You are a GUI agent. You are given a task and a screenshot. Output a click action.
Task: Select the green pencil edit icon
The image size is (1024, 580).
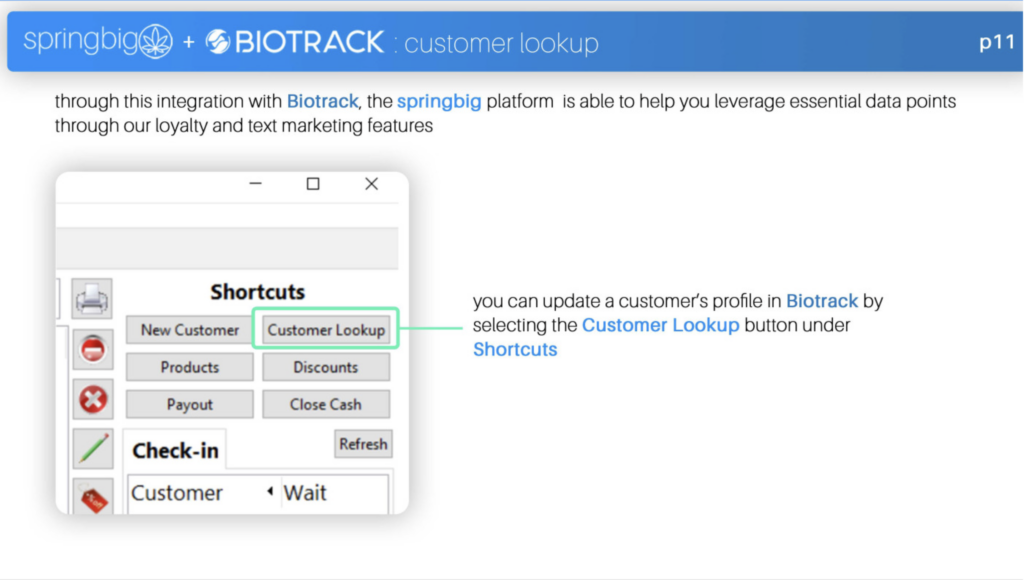coord(92,449)
